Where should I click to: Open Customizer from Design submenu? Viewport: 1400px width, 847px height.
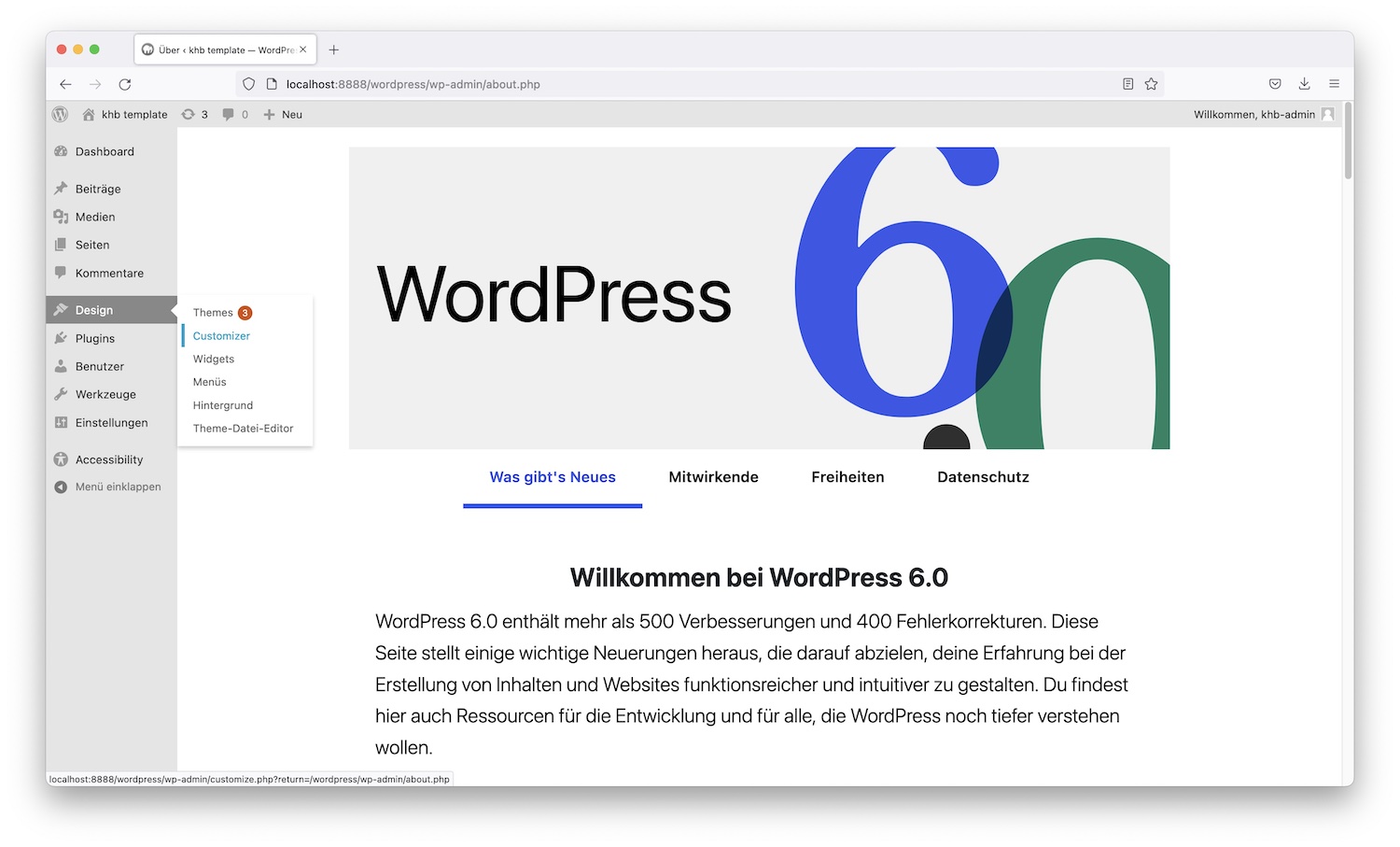tap(221, 336)
